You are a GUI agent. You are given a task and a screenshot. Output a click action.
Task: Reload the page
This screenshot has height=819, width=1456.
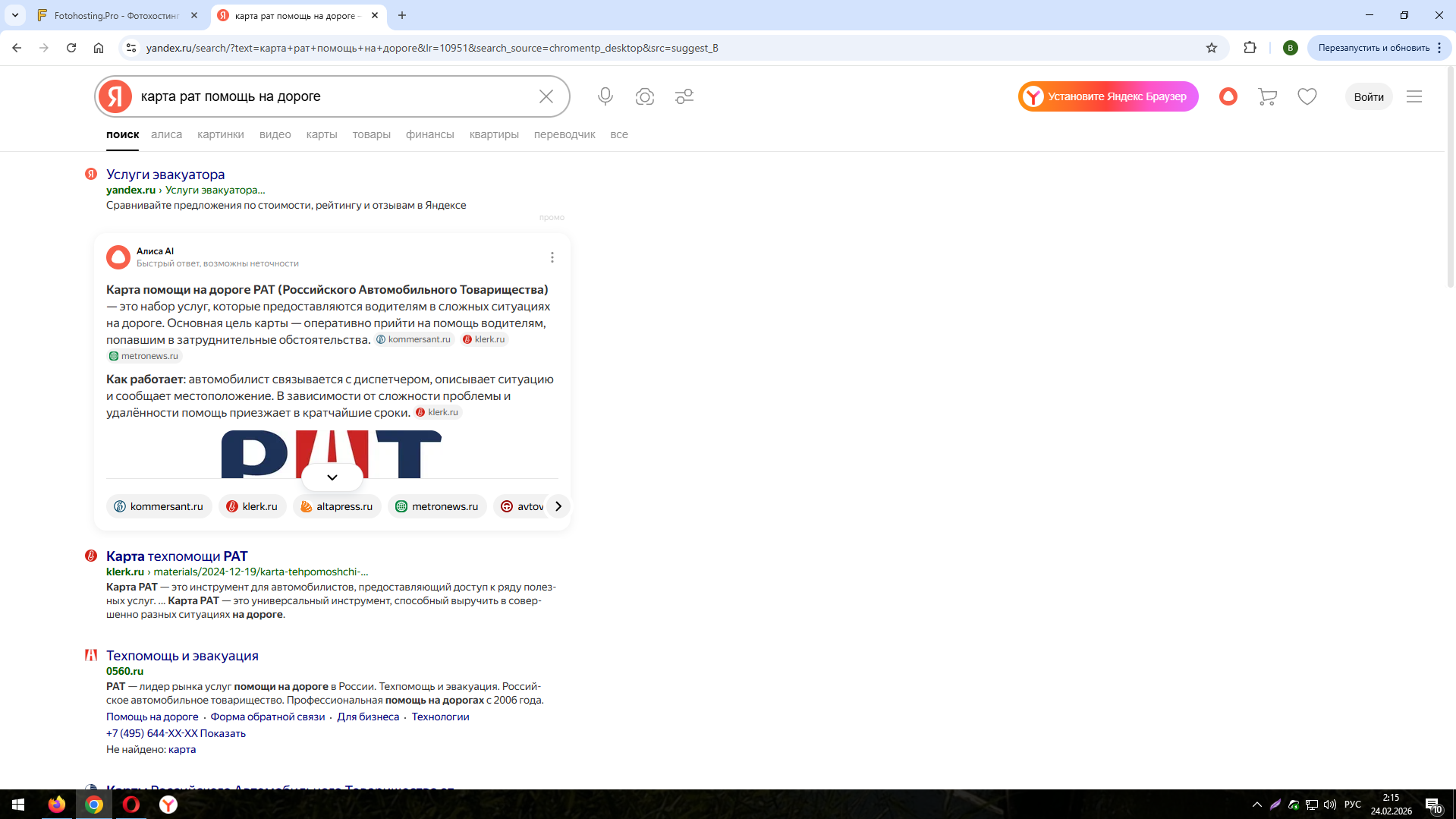tap(71, 48)
